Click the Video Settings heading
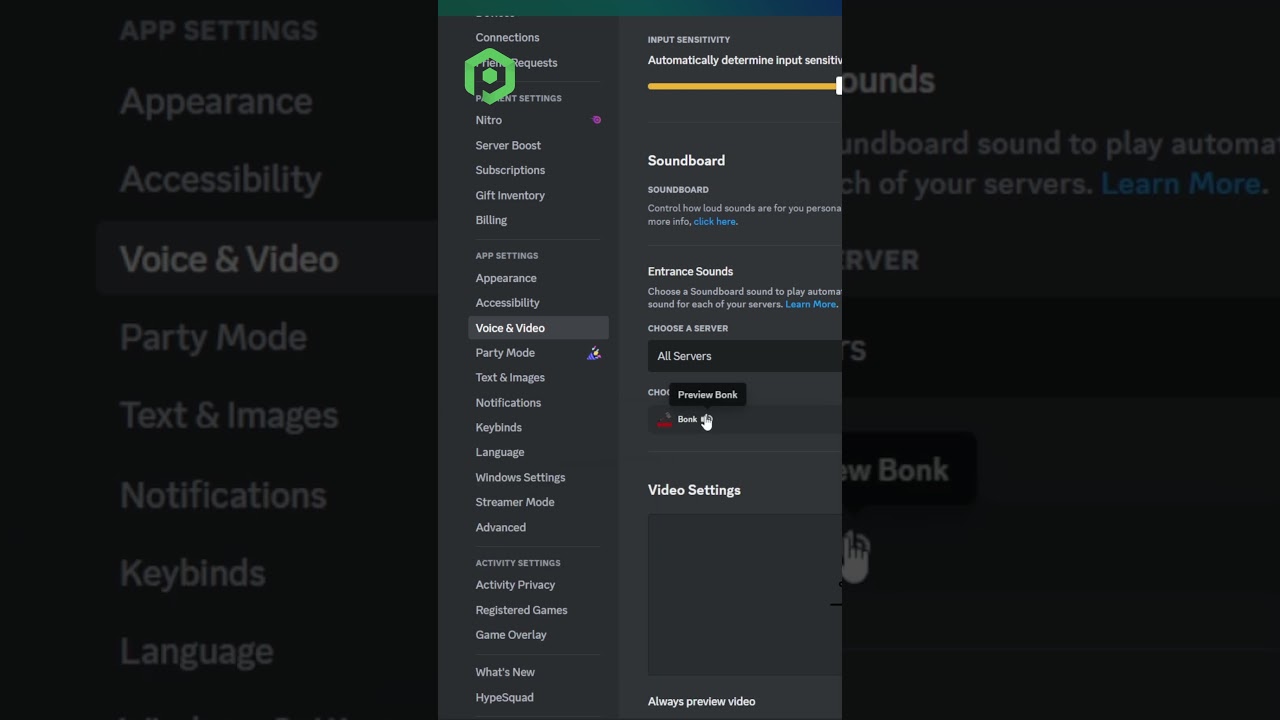The width and height of the screenshot is (1280, 720). pos(694,490)
